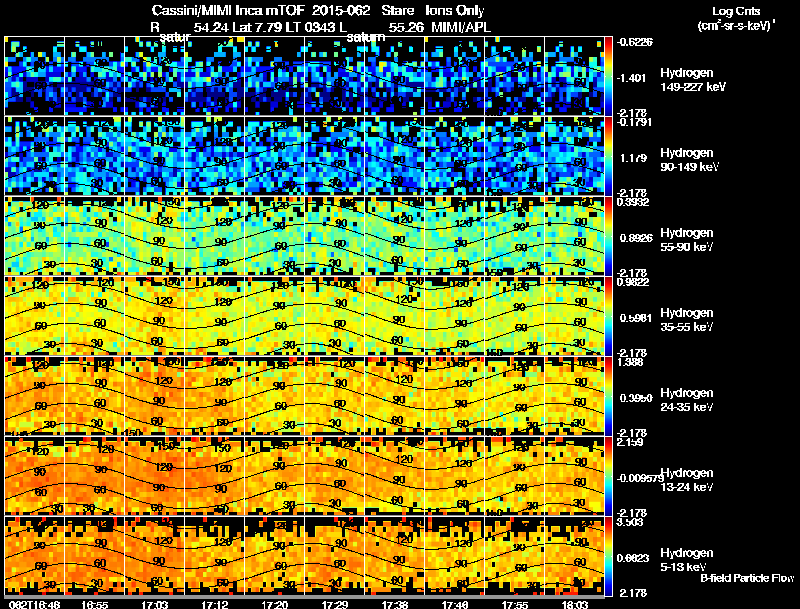Open the 90-149 keV image above 18:03
Image resolution: width=800 pixels, height=609 pixels.
574,156
